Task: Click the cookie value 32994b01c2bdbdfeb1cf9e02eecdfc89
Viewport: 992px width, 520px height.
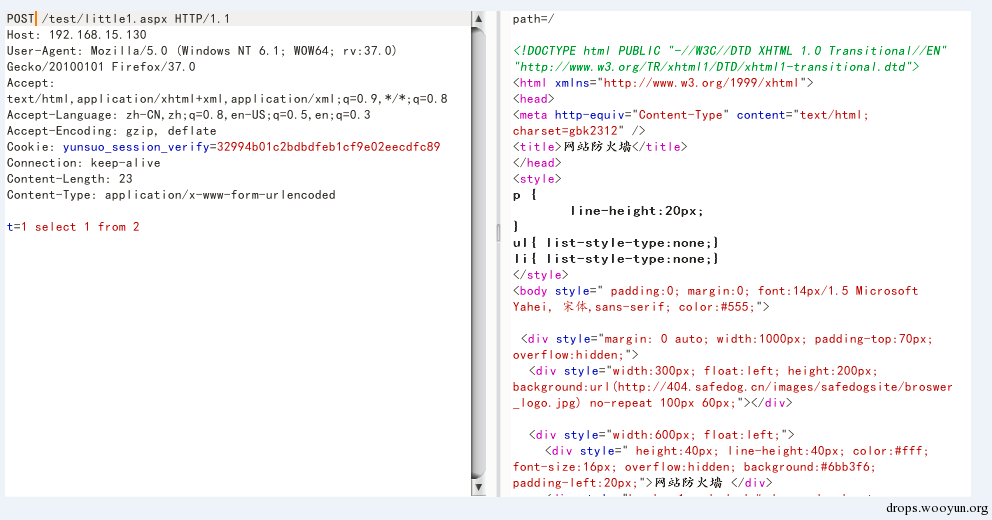Action: click(x=328, y=147)
